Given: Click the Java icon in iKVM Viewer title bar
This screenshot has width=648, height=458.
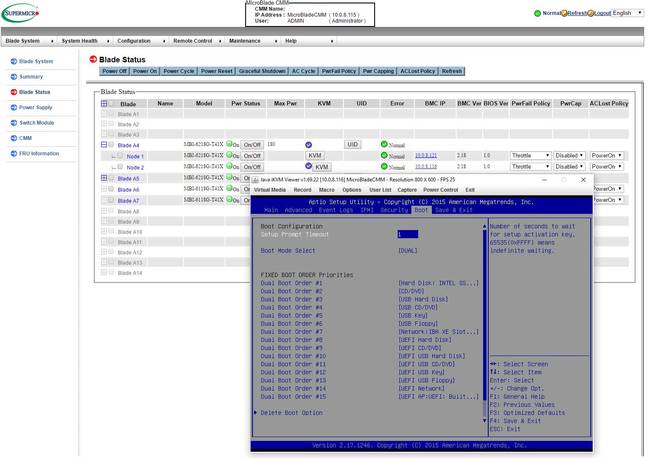Looking at the screenshot, I should [255, 180].
